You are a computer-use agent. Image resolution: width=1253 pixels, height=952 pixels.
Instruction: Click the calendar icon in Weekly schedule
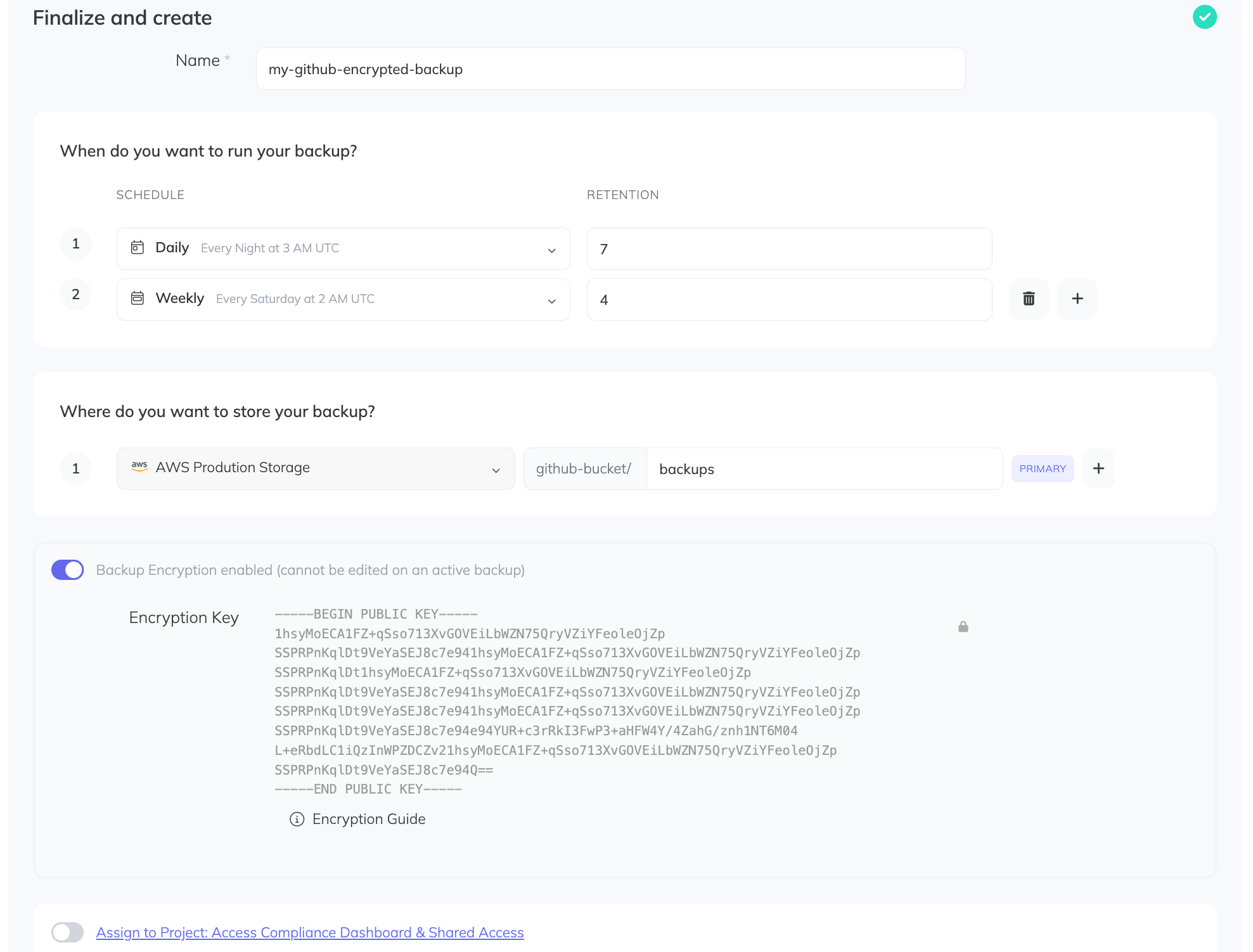pos(138,298)
